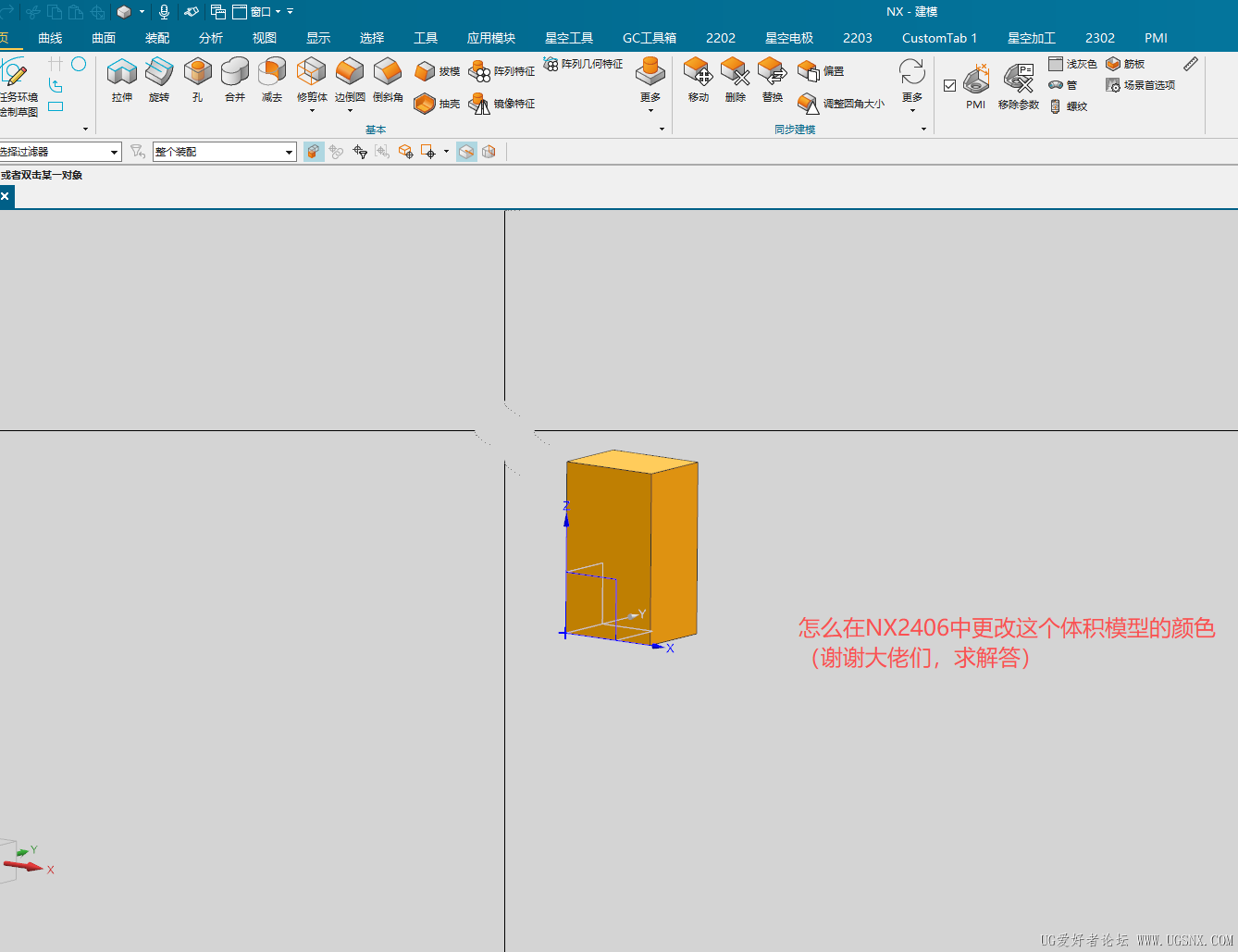Switch to the 分析 tab
1238x952 pixels.
coord(211,38)
